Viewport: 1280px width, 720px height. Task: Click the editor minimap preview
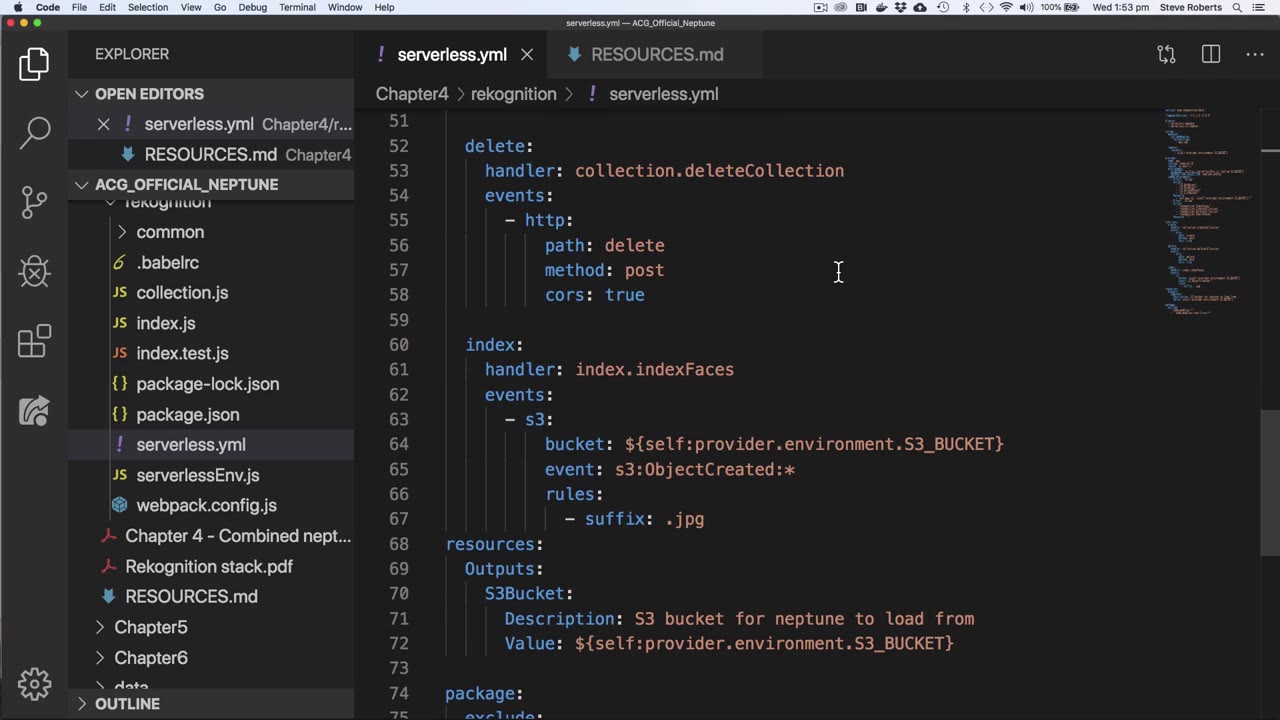coord(1205,210)
